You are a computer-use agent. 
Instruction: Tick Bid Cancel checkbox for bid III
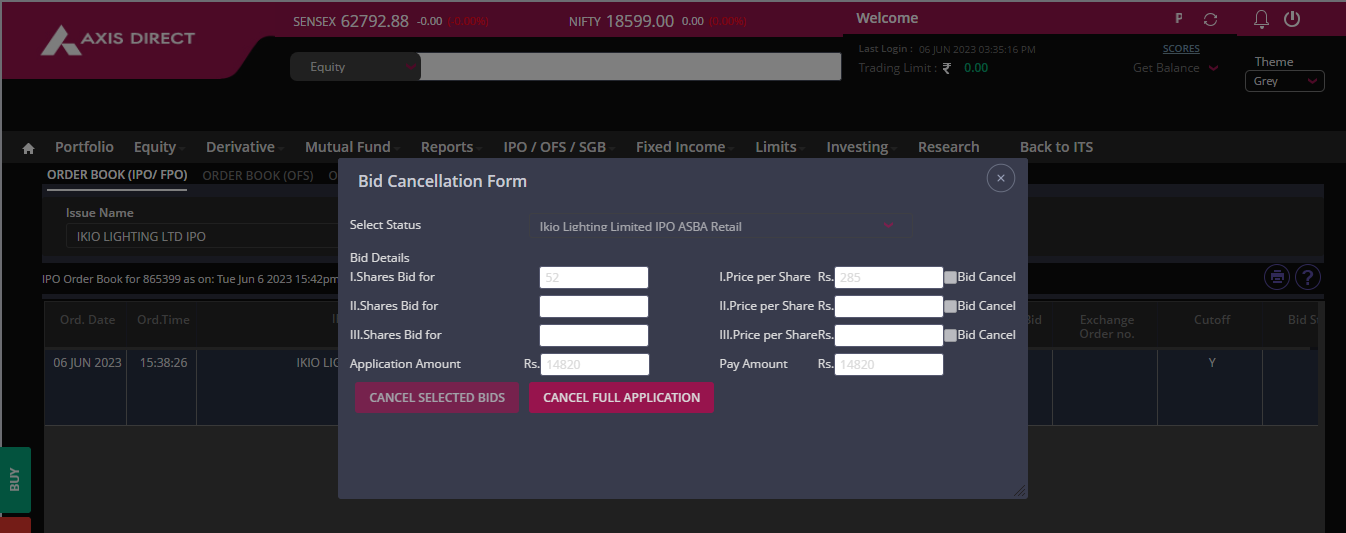click(x=950, y=335)
